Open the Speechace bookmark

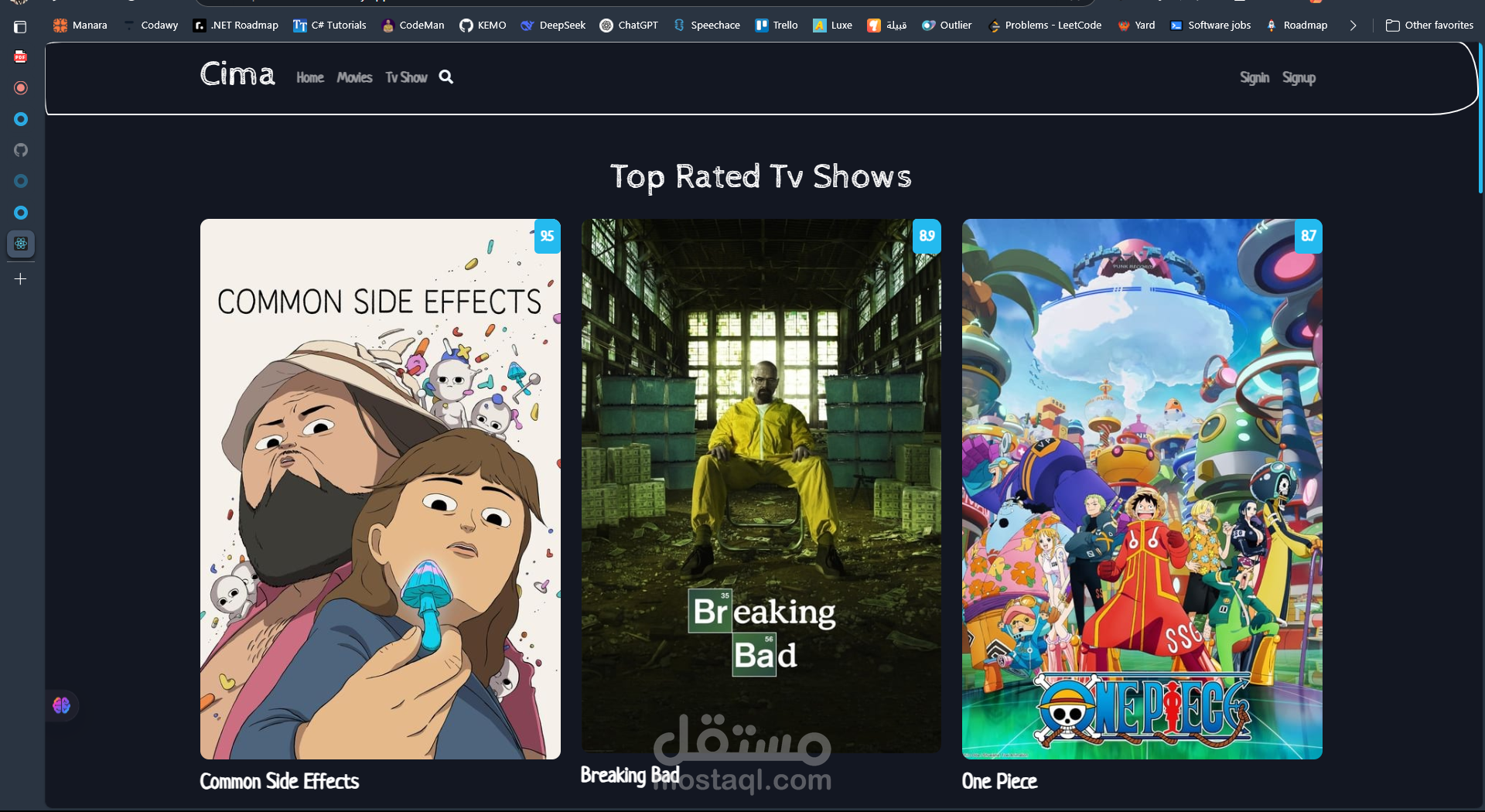click(x=706, y=26)
